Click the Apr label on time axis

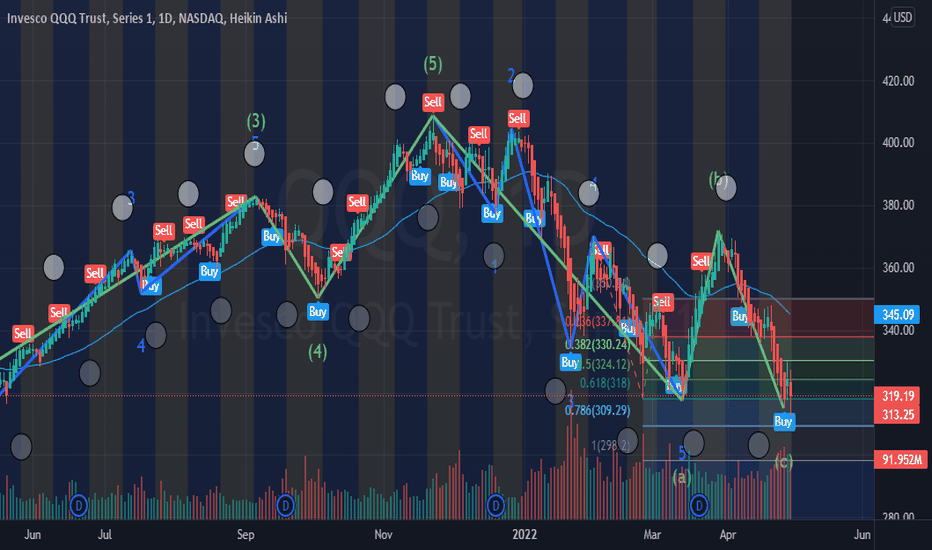coord(728,535)
